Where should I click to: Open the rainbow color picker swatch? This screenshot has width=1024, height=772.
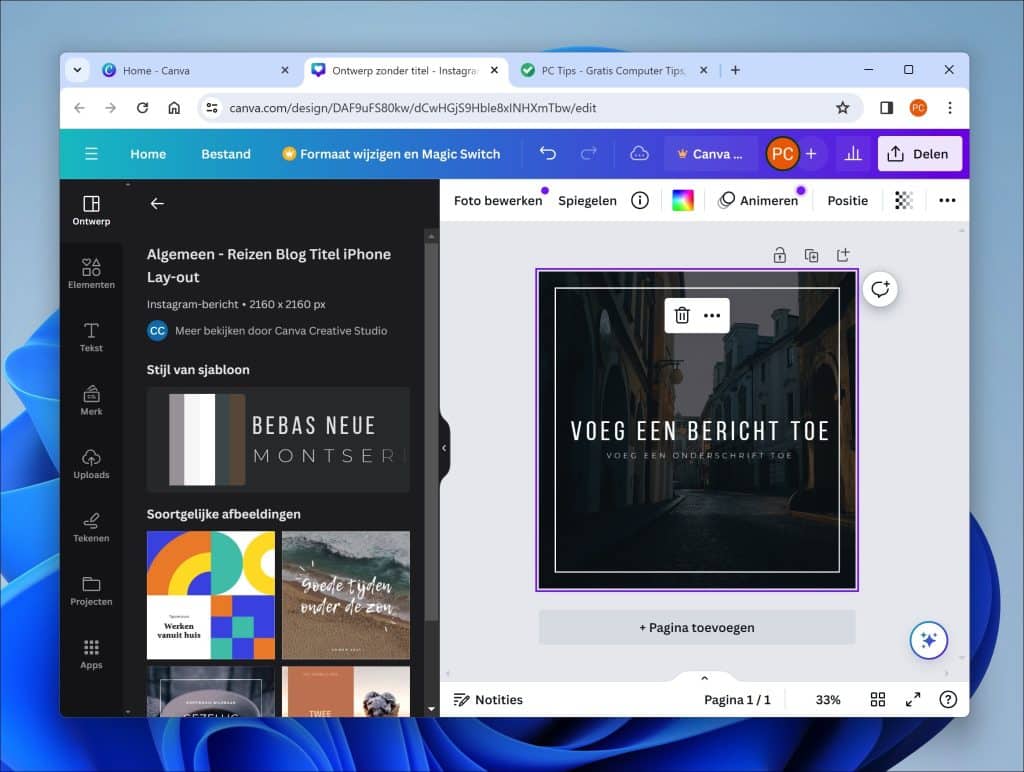pyautogui.click(x=682, y=201)
